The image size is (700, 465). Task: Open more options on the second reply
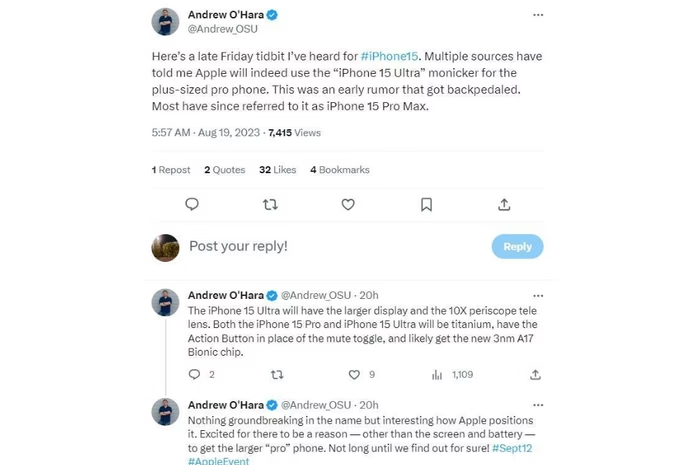(538, 405)
